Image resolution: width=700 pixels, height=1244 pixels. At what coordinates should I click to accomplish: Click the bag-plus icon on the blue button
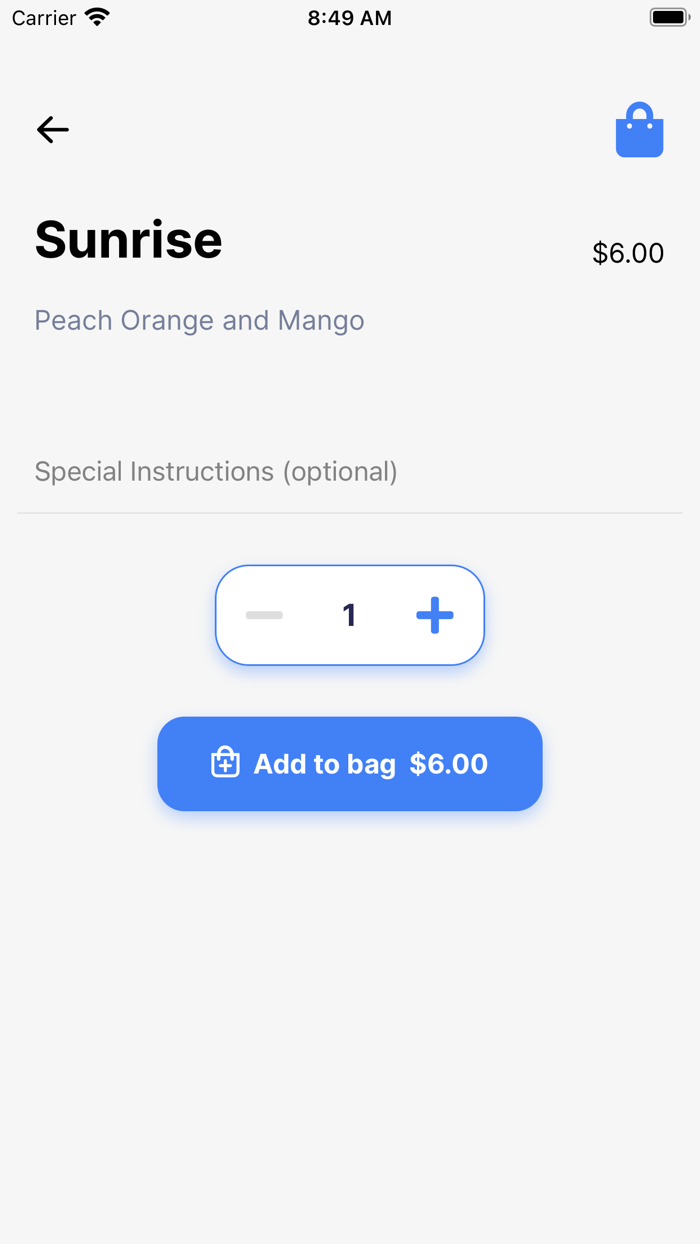[225, 763]
